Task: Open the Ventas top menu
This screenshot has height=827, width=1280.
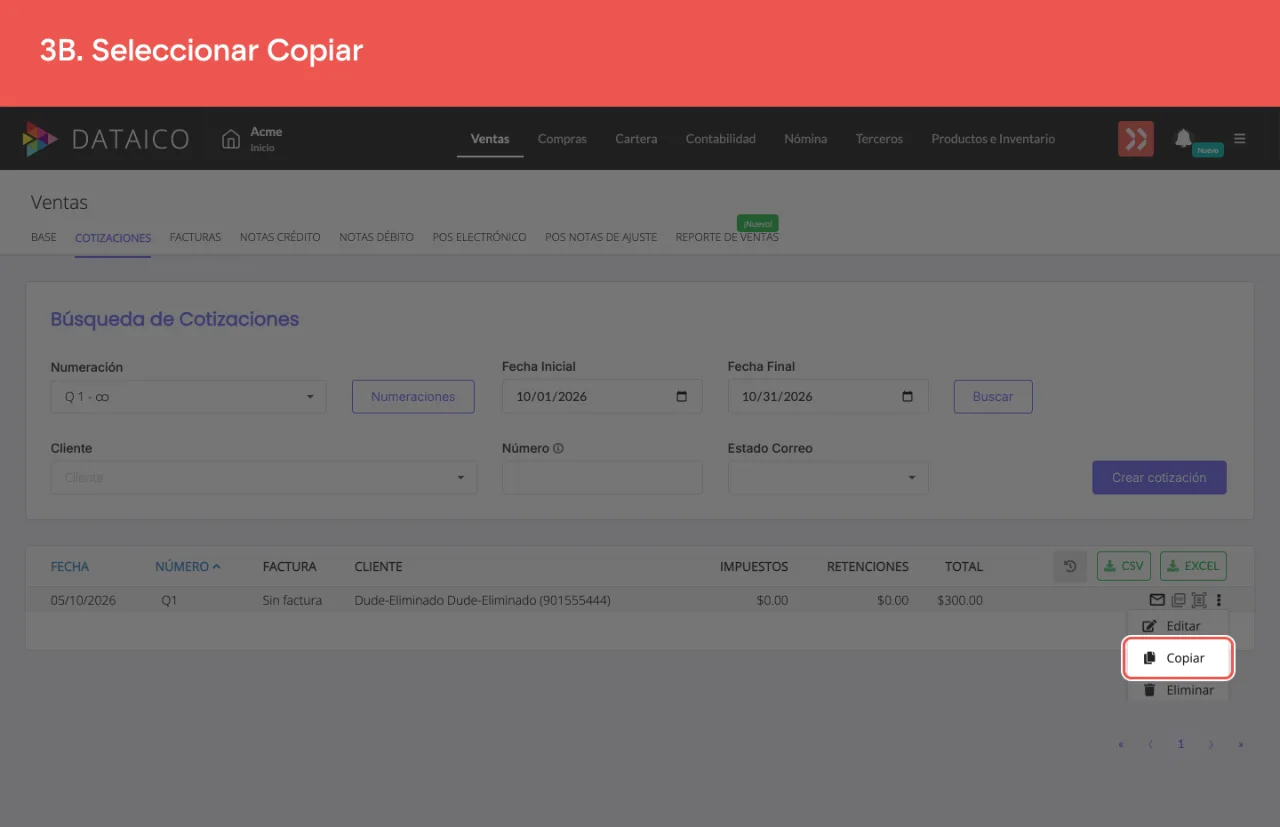Action: point(490,139)
